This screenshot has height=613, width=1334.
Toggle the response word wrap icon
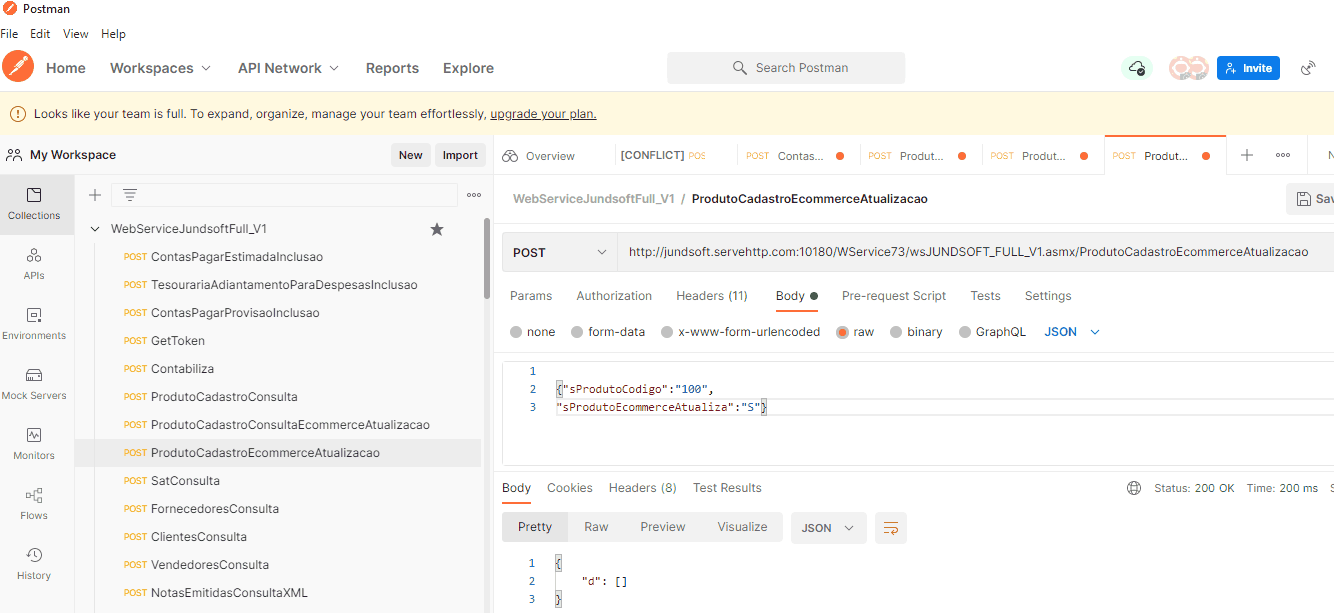(890, 528)
